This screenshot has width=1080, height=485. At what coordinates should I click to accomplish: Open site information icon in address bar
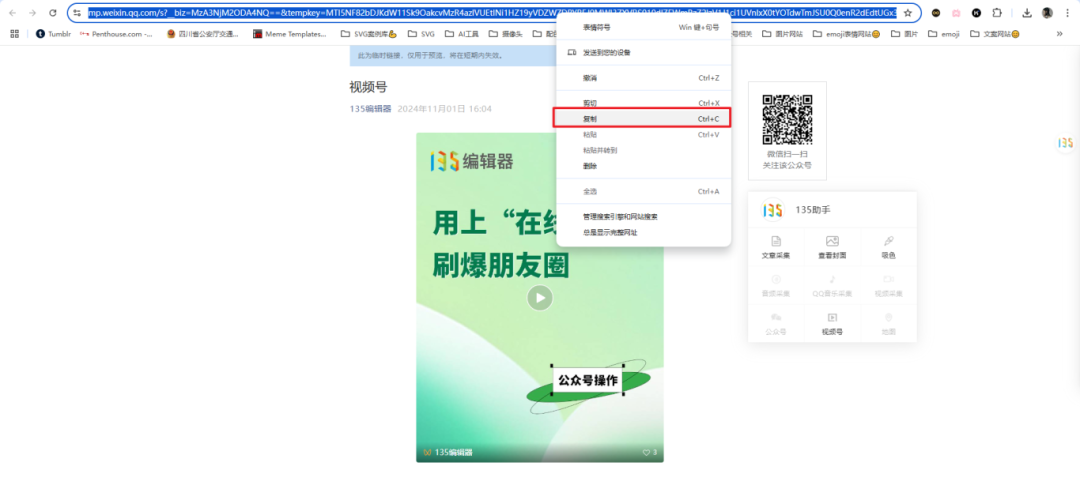point(77,13)
